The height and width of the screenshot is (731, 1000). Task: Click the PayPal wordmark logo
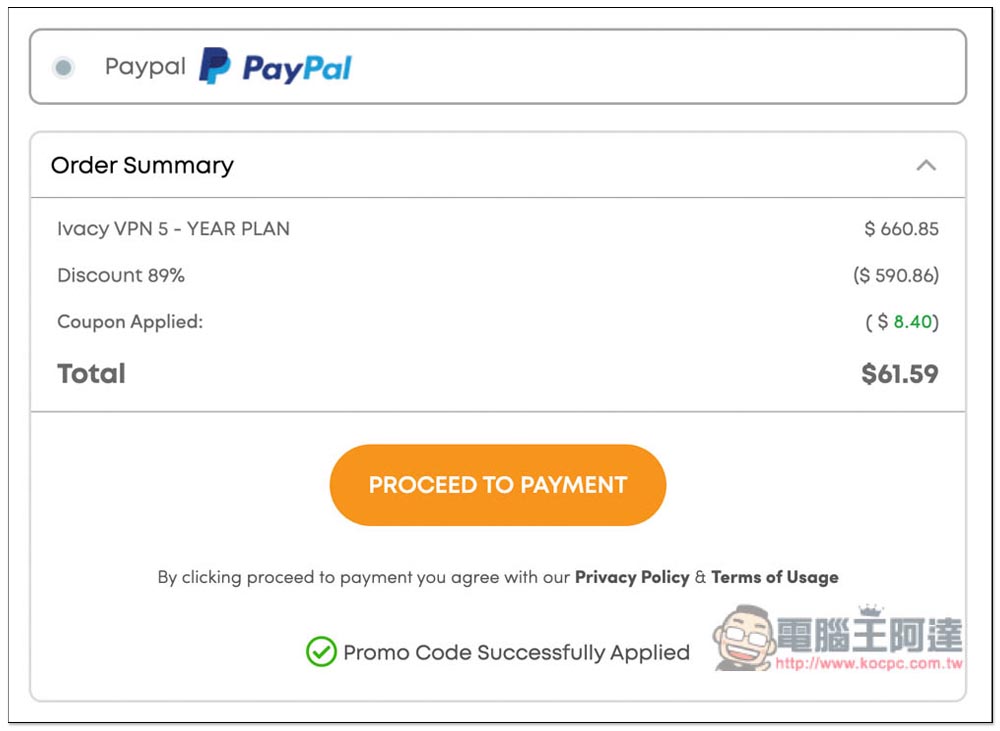297,68
